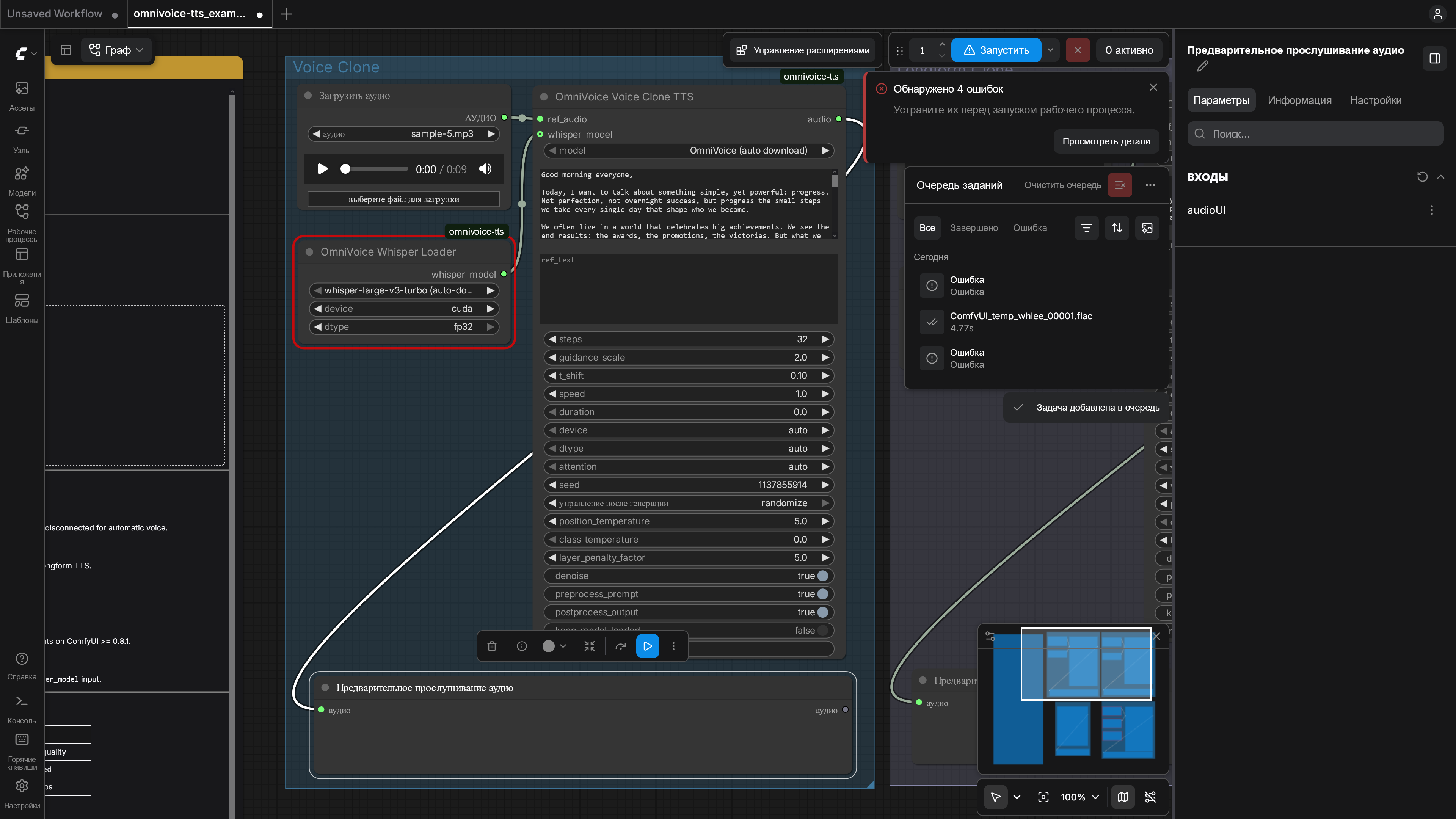The image size is (1456, 819).
Task: Toggle the Console panel
Action: click(x=22, y=709)
